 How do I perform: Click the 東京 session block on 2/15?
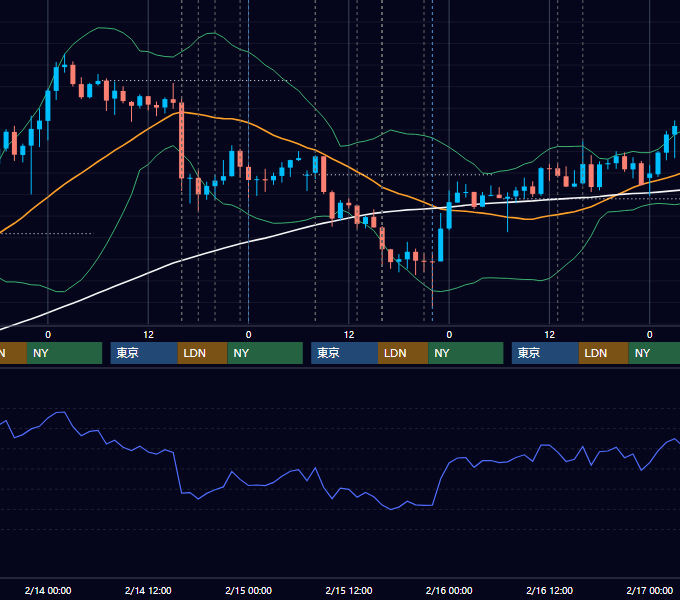[x=344, y=353]
